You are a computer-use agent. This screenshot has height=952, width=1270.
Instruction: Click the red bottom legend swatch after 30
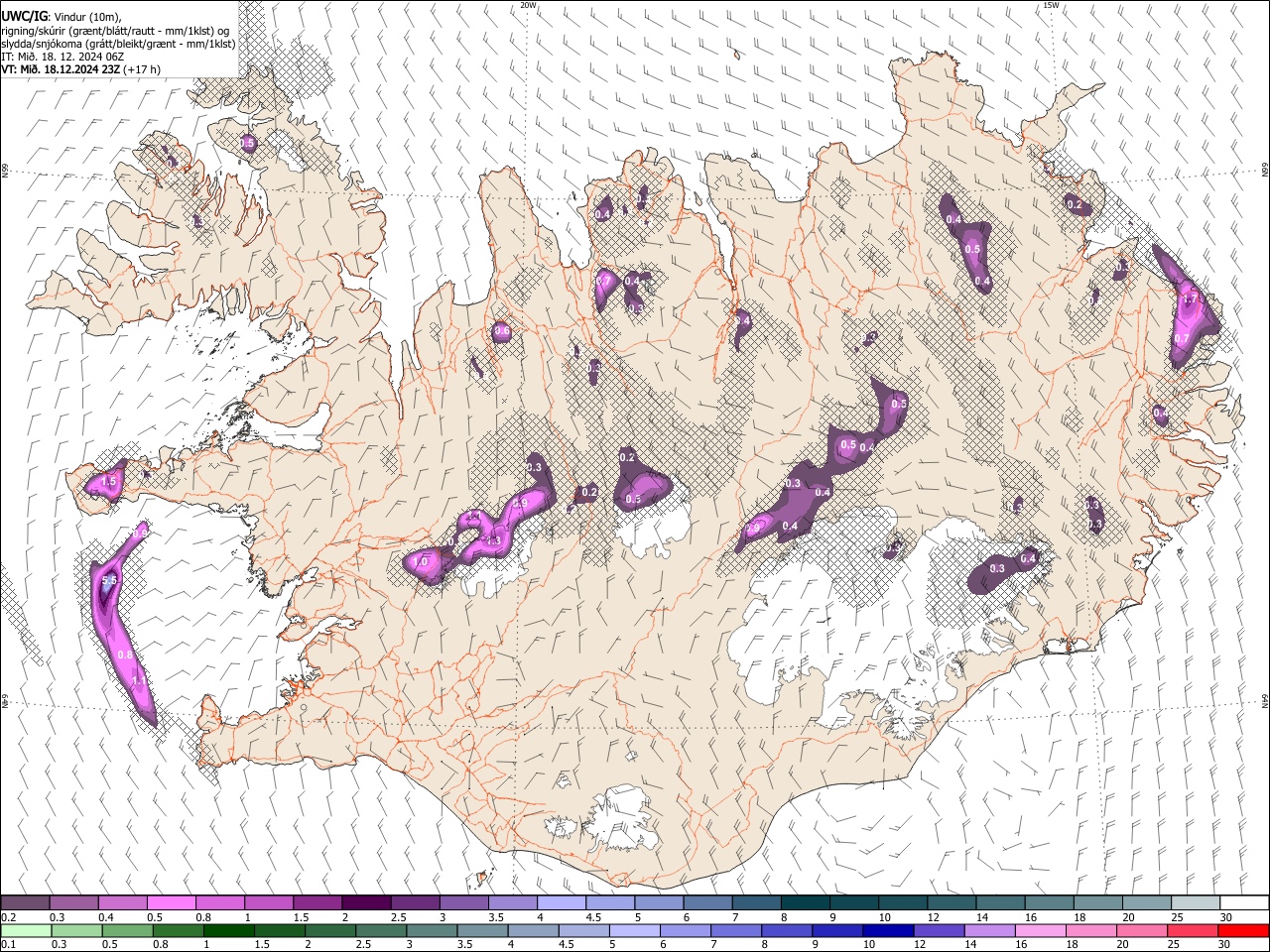(x=1242, y=930)
